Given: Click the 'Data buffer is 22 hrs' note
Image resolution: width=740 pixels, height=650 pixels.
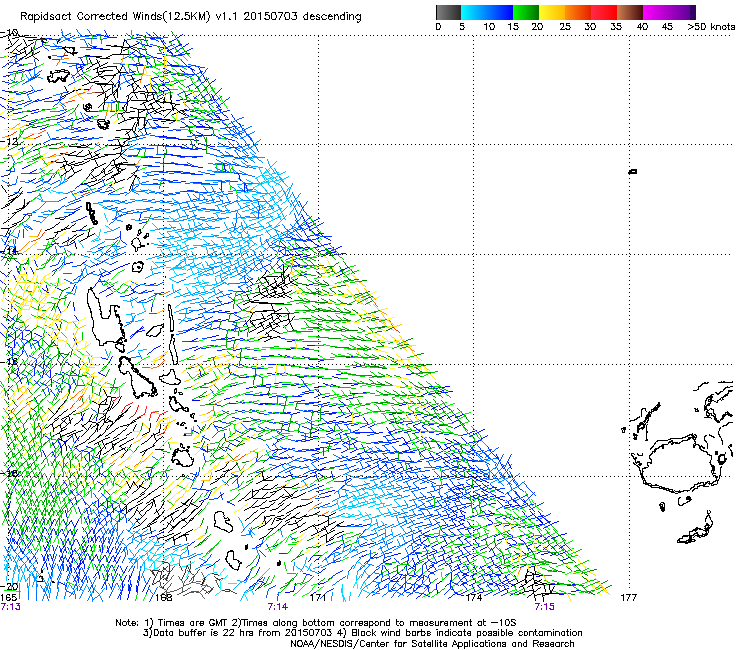Looking at the screenshot, I should point(362,633).
